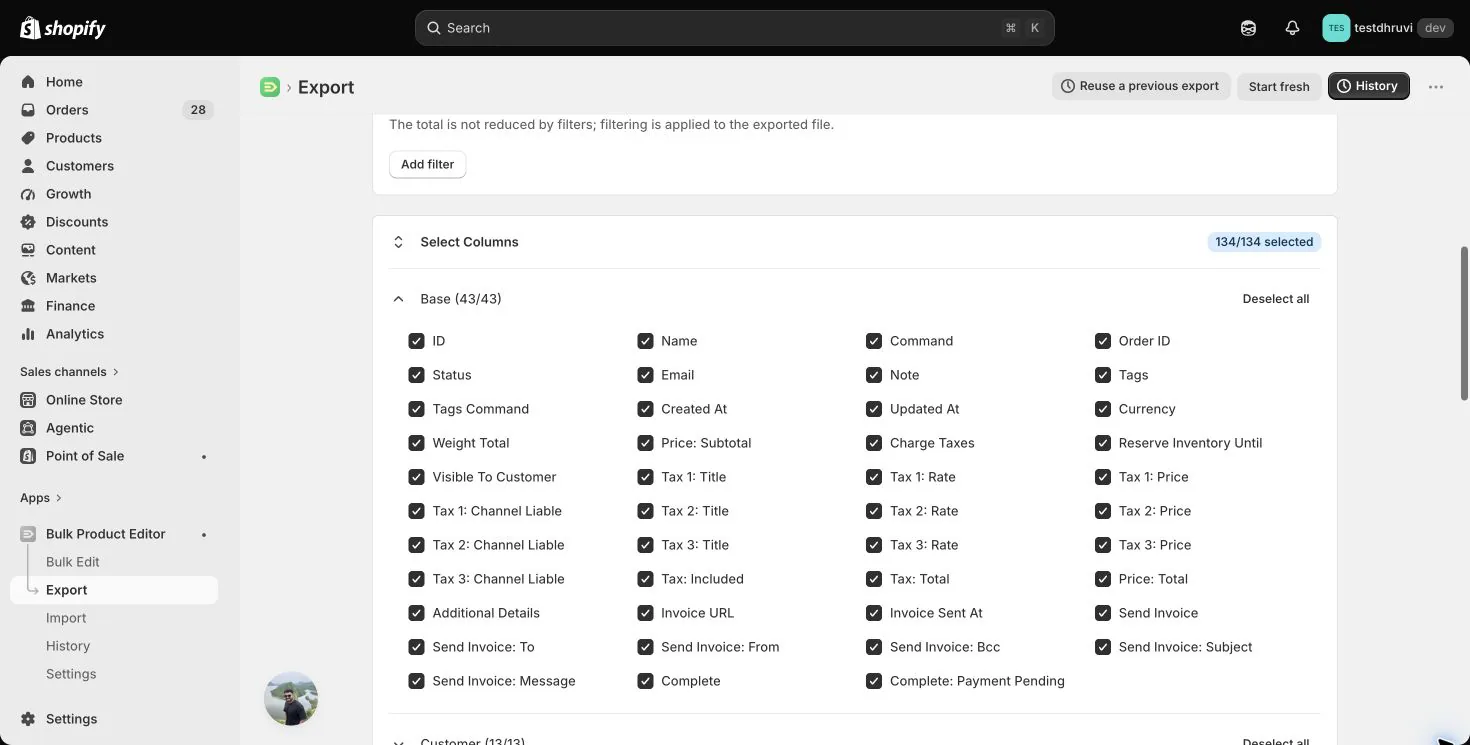
Task: Click the Markets globe icon
Action: click(x=28, y=278)
